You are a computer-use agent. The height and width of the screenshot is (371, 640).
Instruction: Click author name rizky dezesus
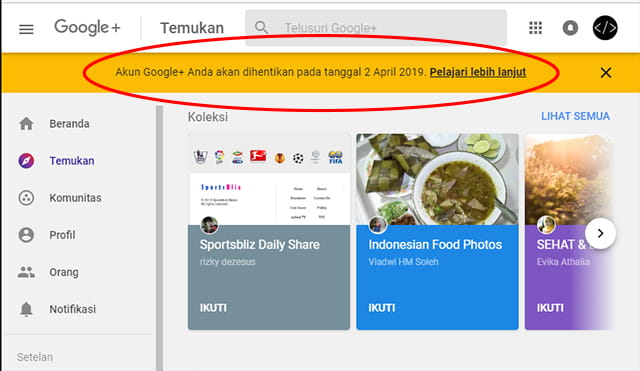[x=227, y=262]
